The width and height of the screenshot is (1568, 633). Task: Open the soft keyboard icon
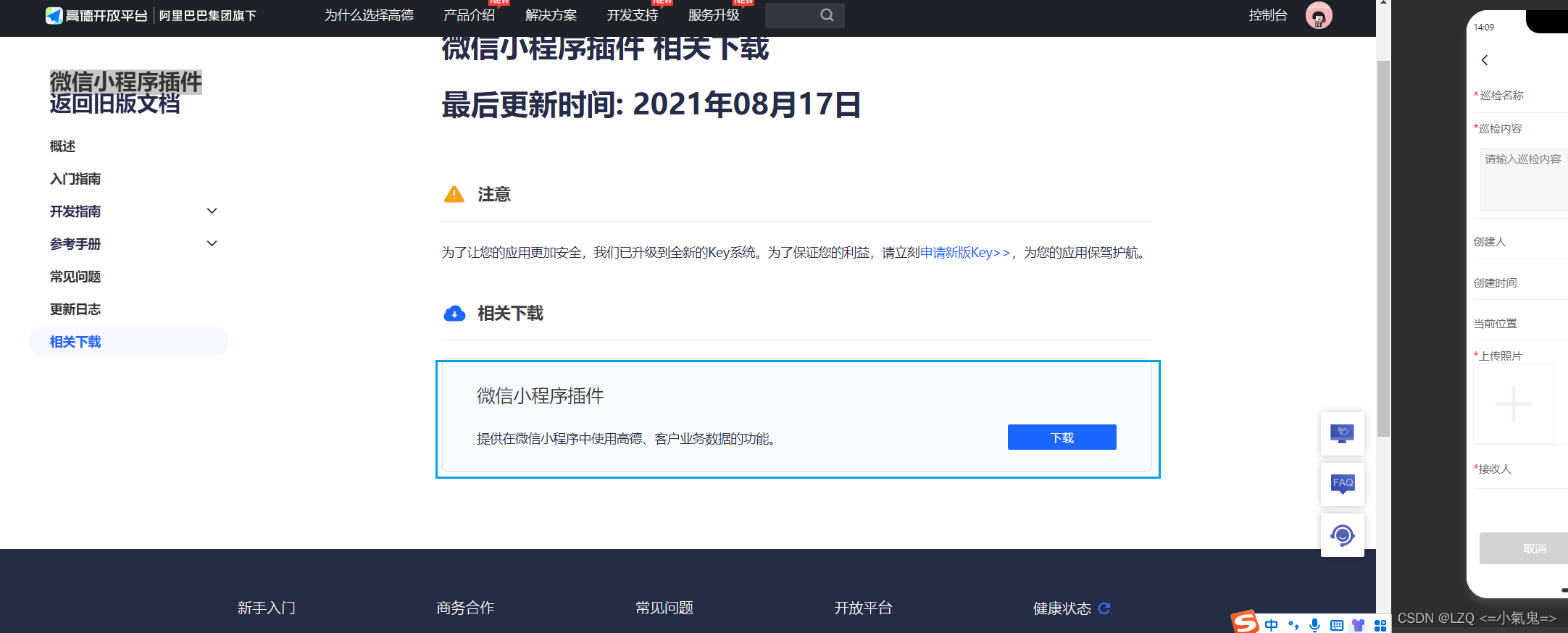coord(1337,625)
